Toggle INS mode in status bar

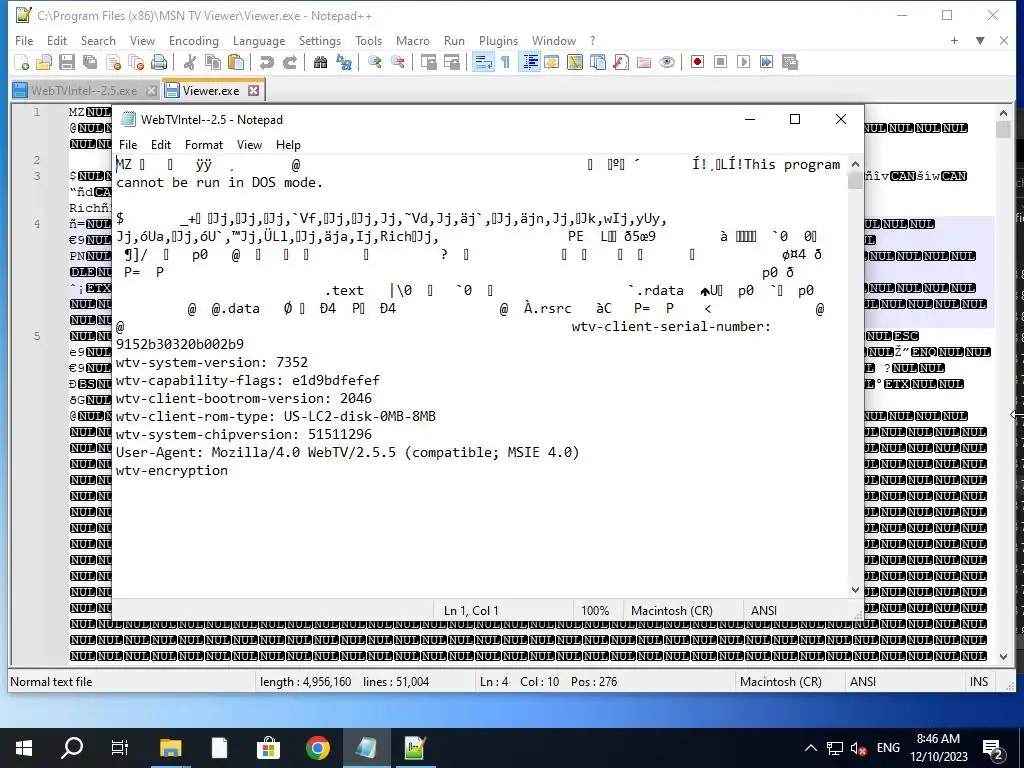(x=978, y=682)
